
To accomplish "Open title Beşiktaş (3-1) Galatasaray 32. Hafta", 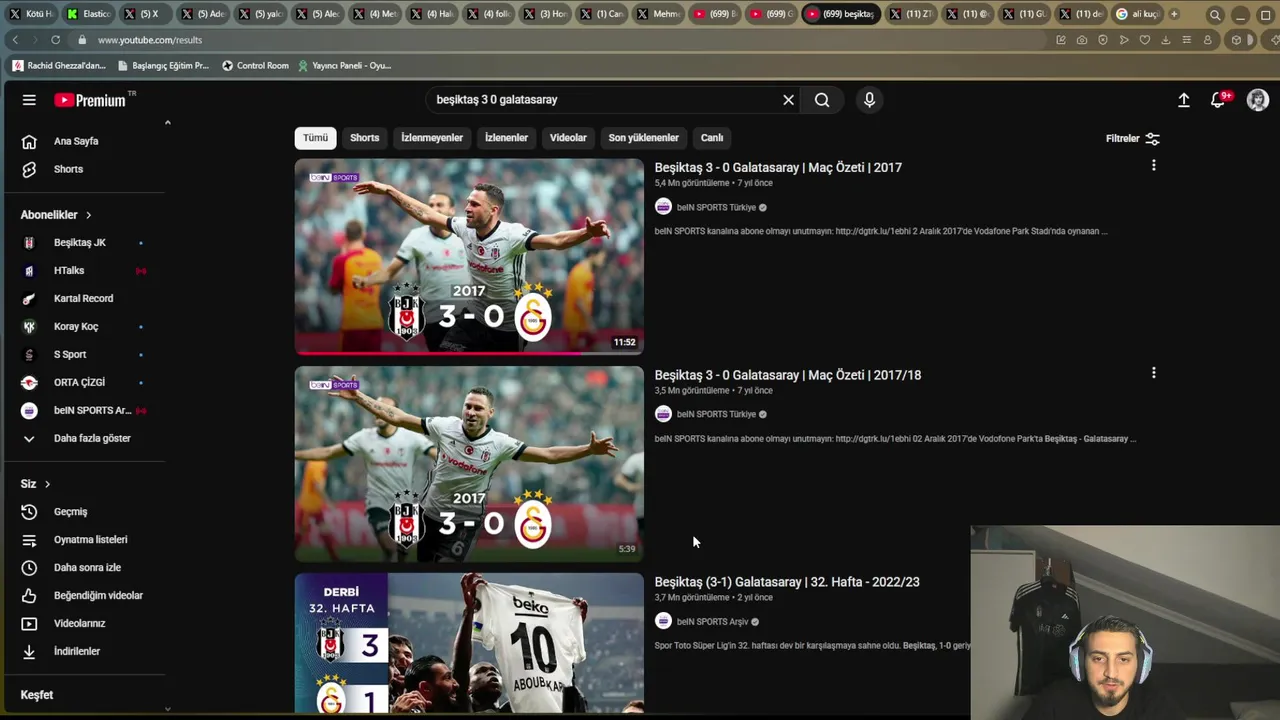I will pos(787,582).
